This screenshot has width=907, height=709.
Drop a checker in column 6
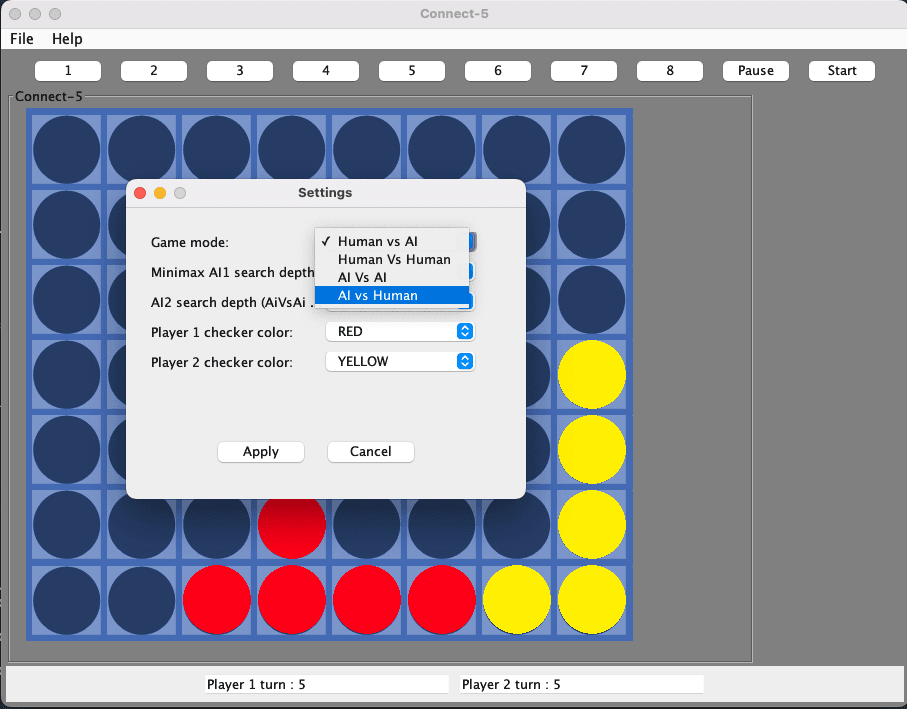[497, 70]
